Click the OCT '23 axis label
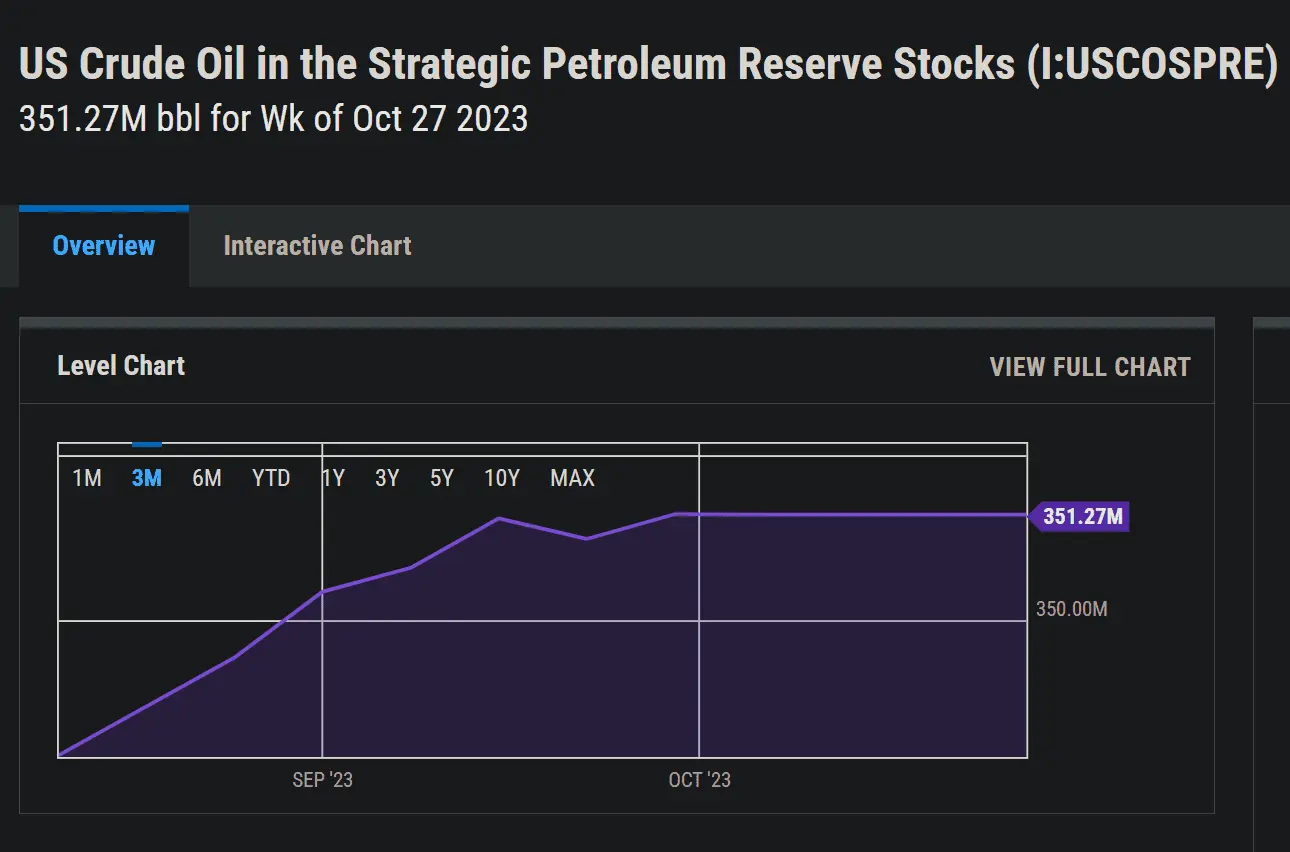 699,780
